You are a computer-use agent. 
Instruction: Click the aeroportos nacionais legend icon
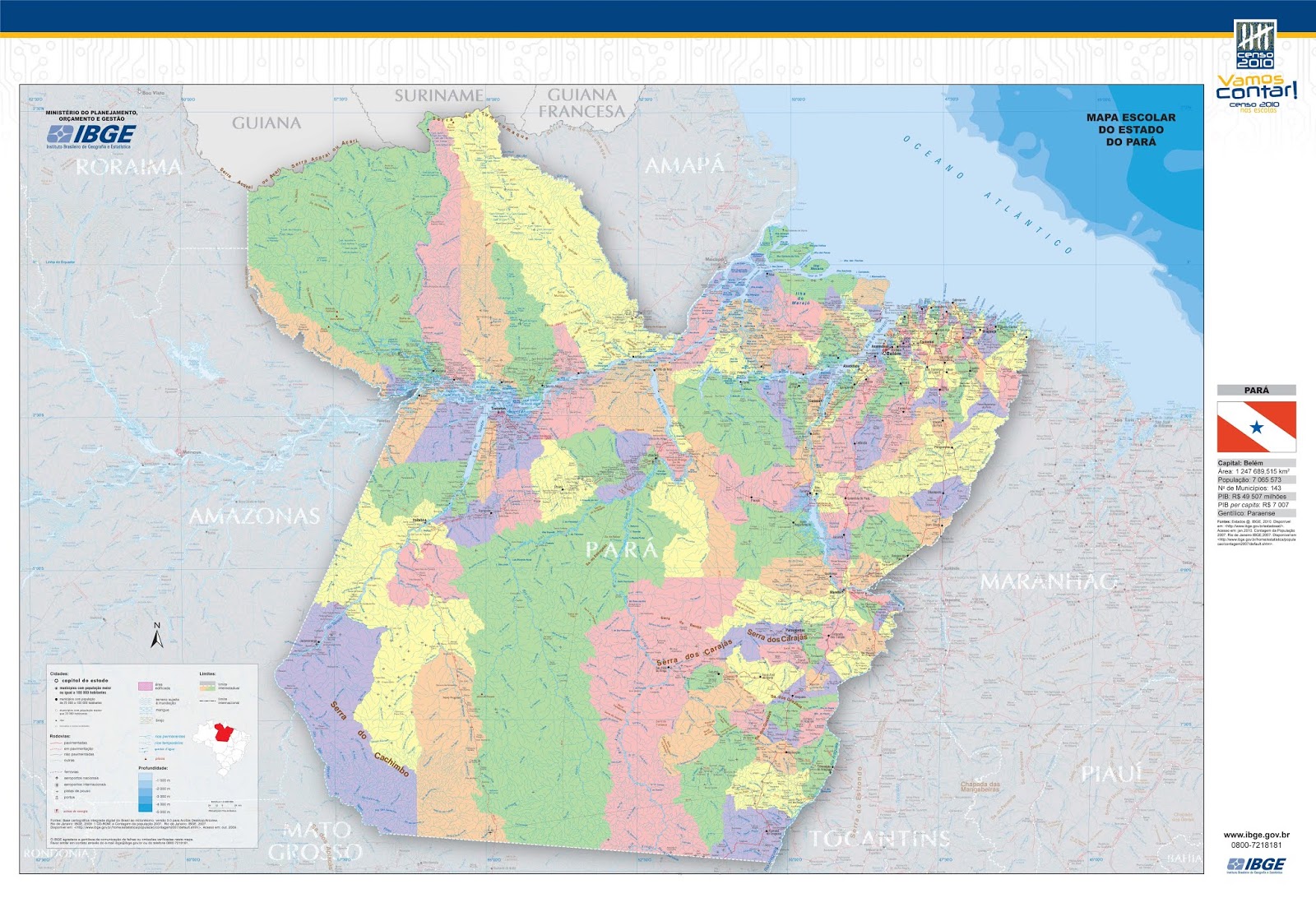coord(57,778)
